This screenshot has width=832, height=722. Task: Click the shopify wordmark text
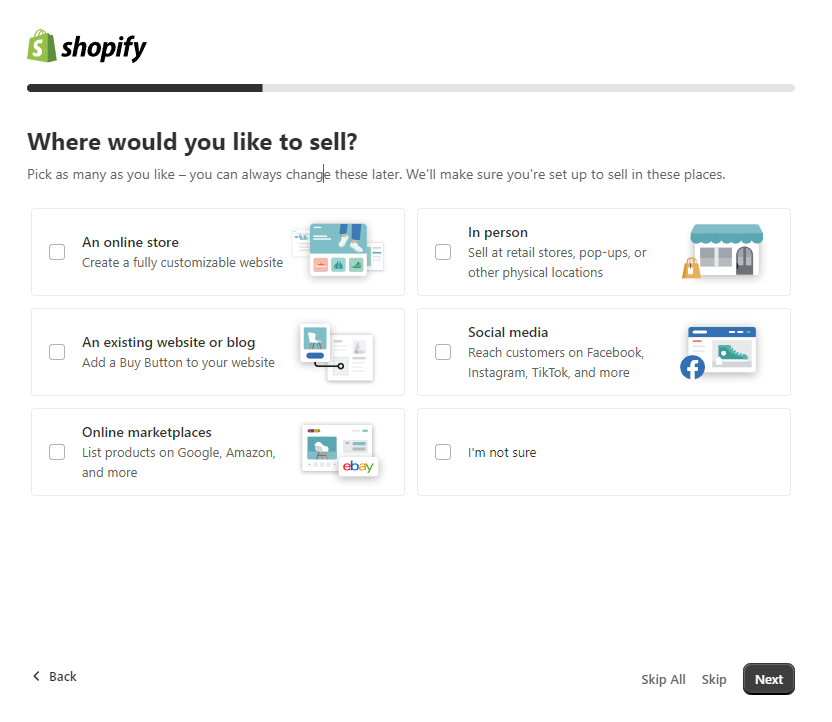[x=104, y=48]
